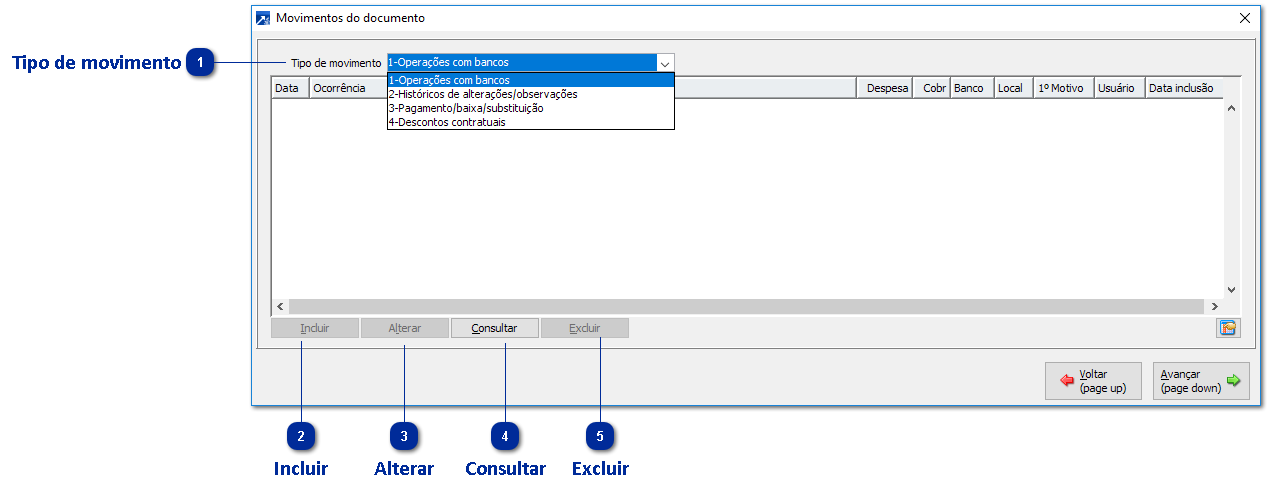Click the Local column header
The width and height of the screenshot is (1274, 497).
pos(1014,88)
